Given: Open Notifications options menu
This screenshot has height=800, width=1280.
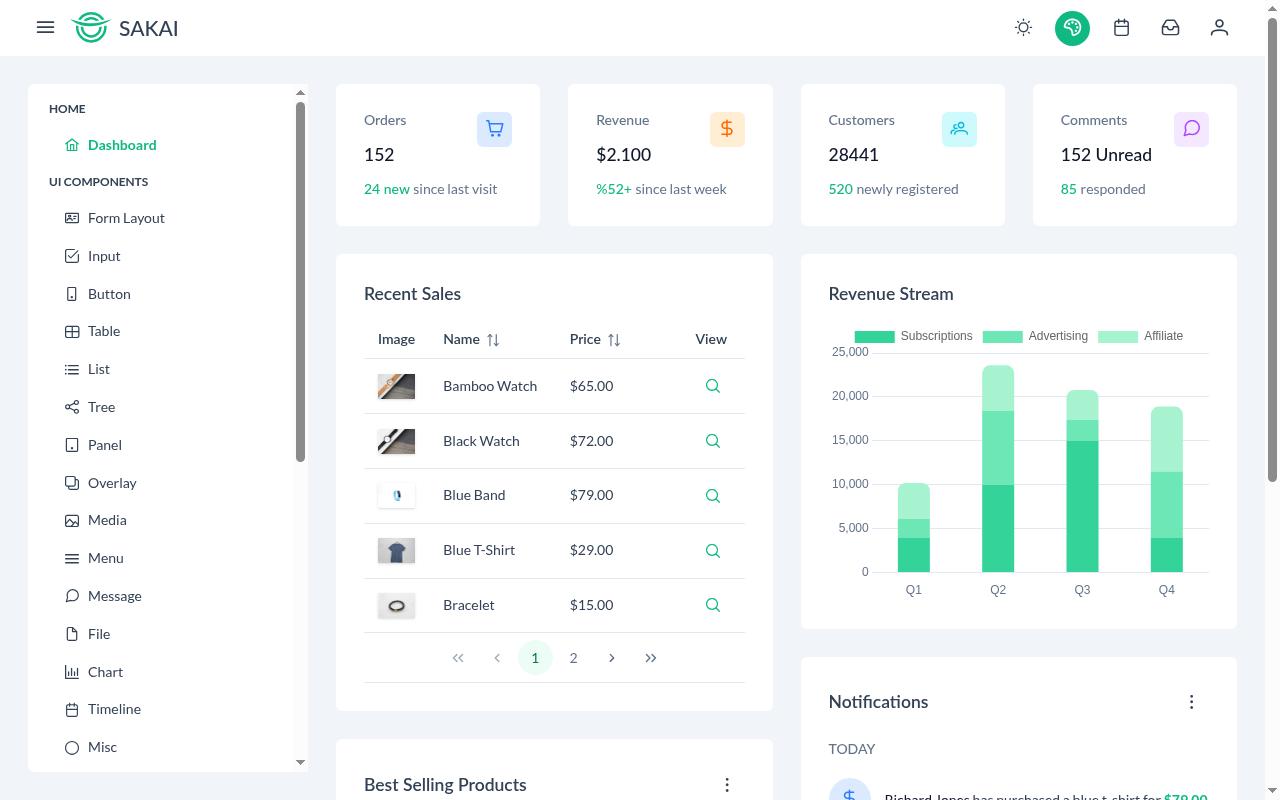Looking at the screenshot, I should (x=1191, y=702).
